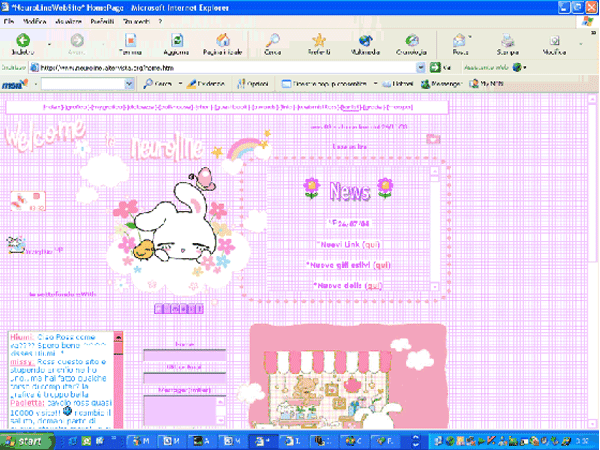The height and width of the screenshot is (450, 600).
Task: Click the small pink heart image
Action: [434, 139]
